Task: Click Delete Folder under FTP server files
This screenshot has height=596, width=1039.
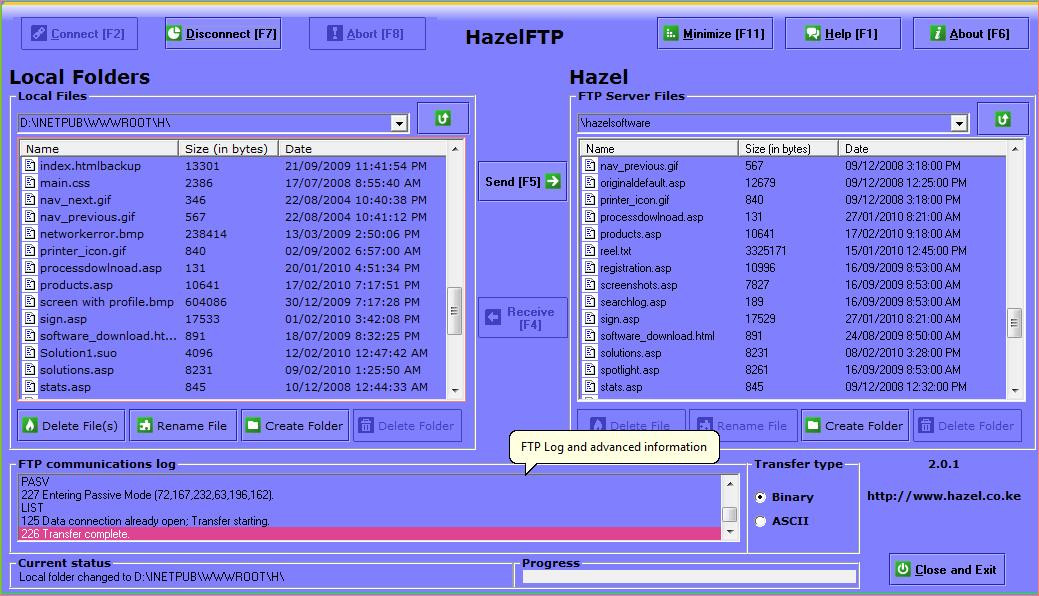Action: coord(967,426)
